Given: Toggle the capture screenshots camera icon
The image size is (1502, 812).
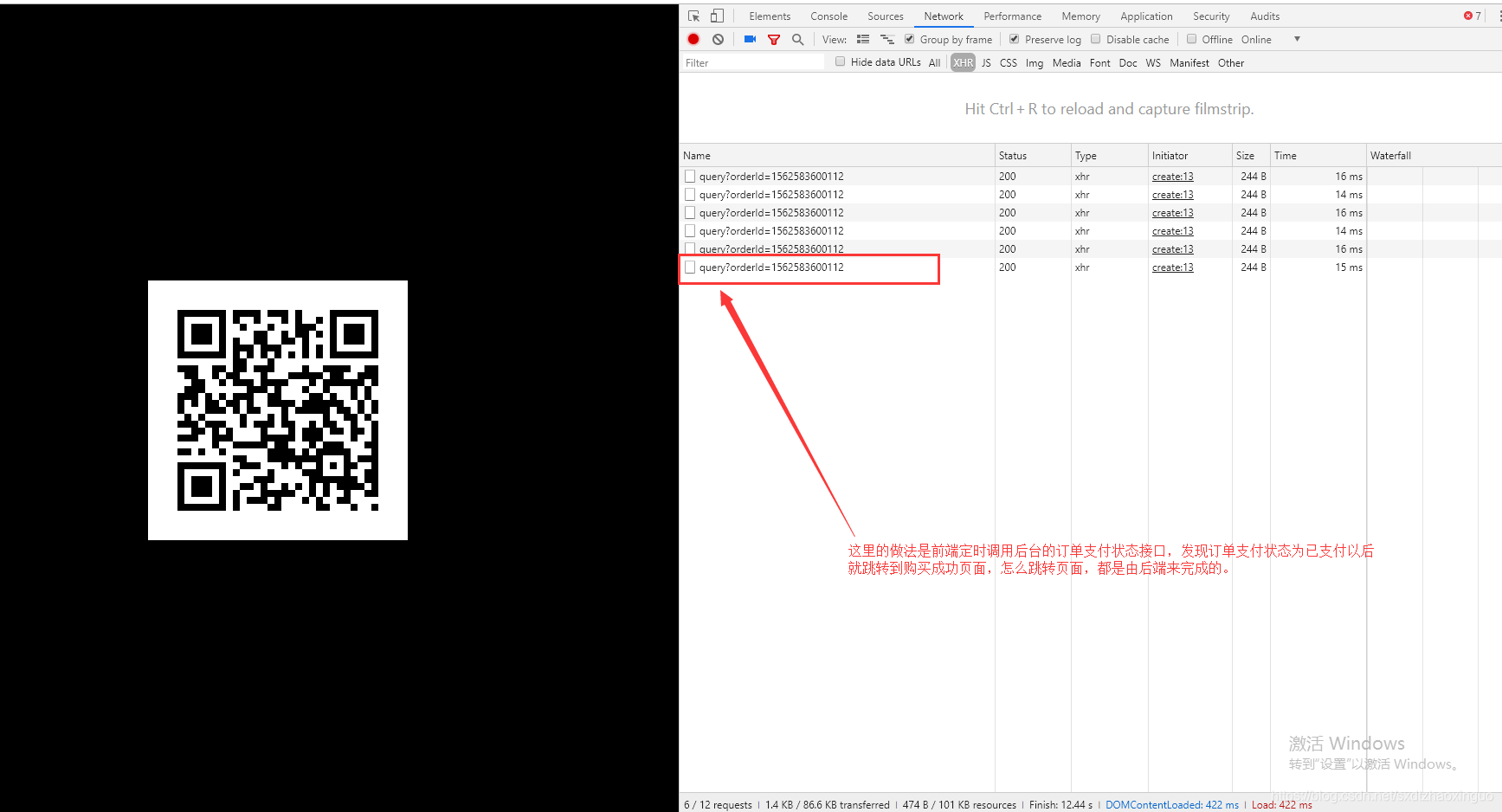Looking at the screenshot, I should coord(750,39).
